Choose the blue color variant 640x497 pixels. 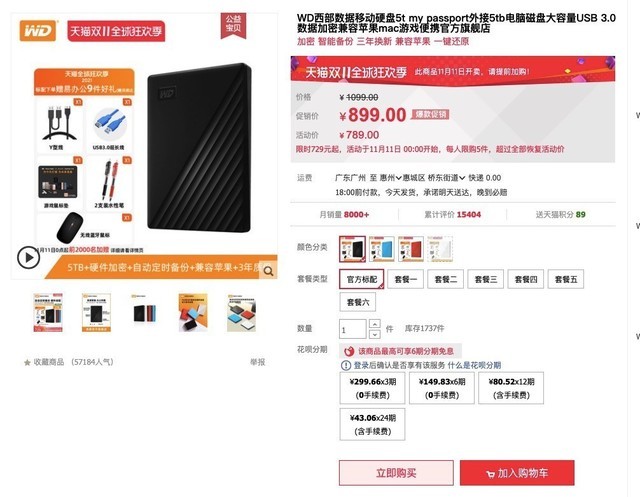[x=382, y=249]
